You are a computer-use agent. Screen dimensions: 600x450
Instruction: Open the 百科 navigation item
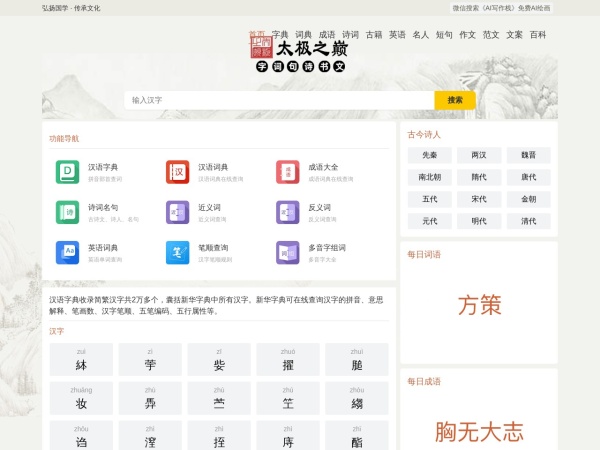pyautogui.click(x=538, y=34)
